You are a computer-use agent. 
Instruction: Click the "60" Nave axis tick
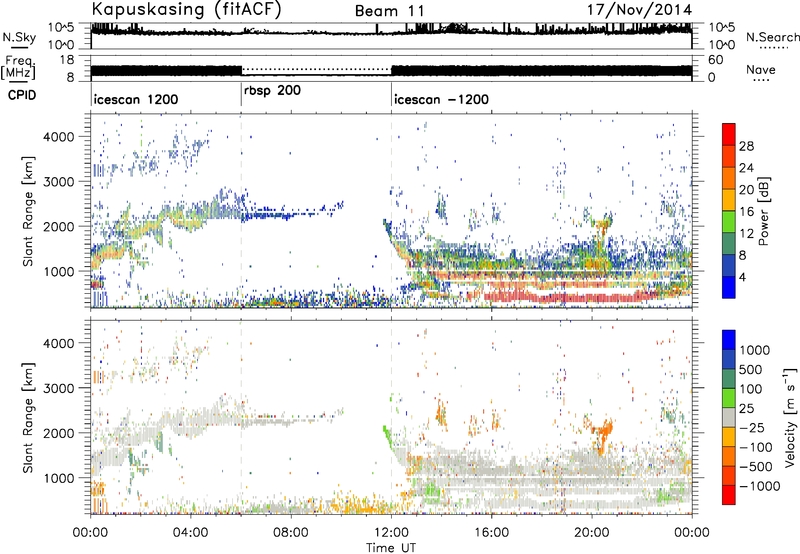click(x=715, y=60)
